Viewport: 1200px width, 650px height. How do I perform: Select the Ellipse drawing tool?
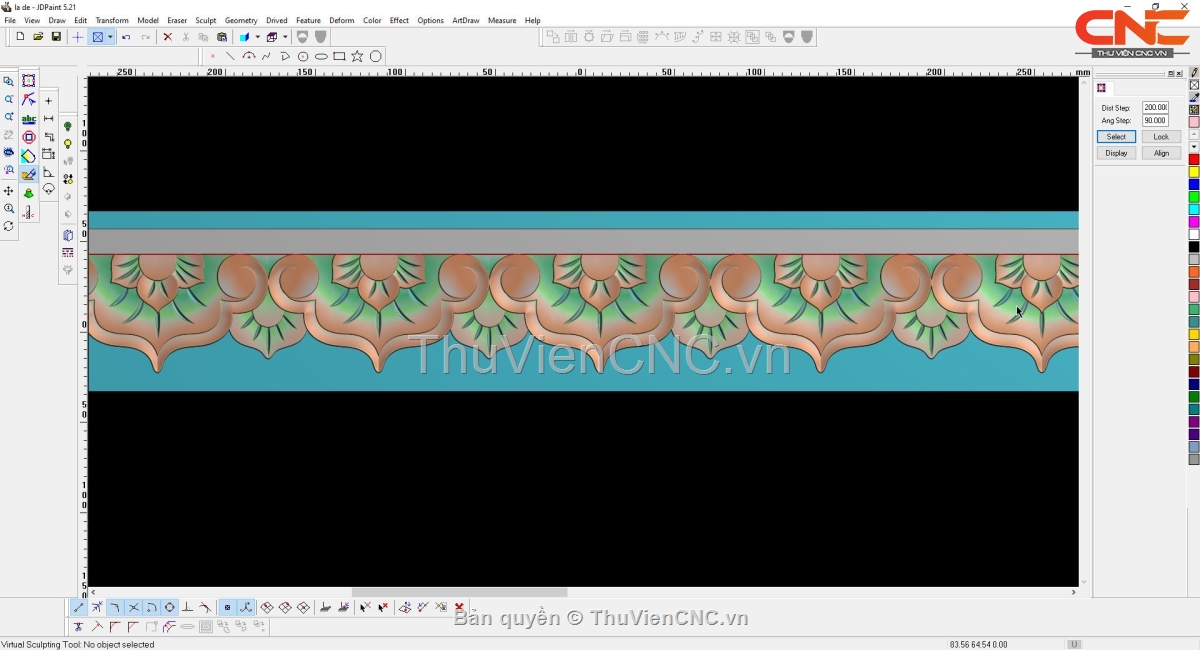[x=321, y=56]
